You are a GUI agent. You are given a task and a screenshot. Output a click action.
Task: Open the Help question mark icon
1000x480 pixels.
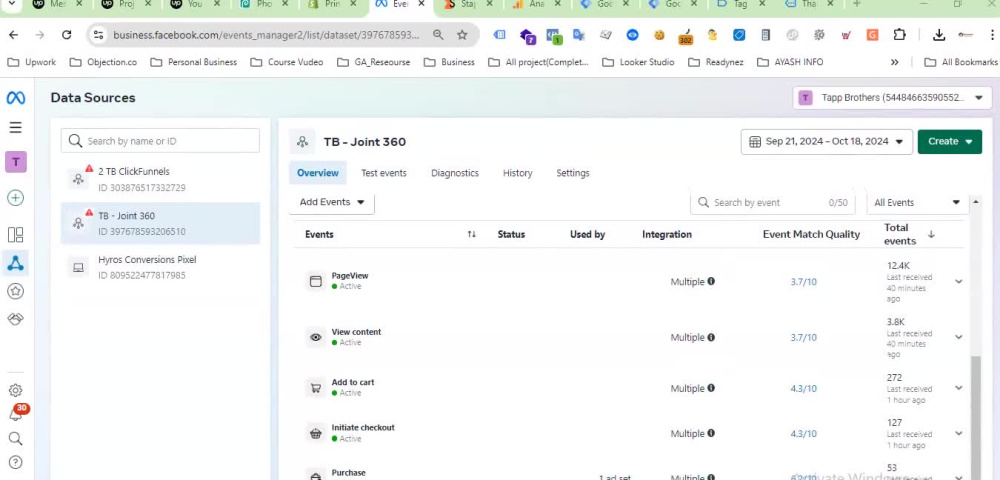[x=16, y=462]
